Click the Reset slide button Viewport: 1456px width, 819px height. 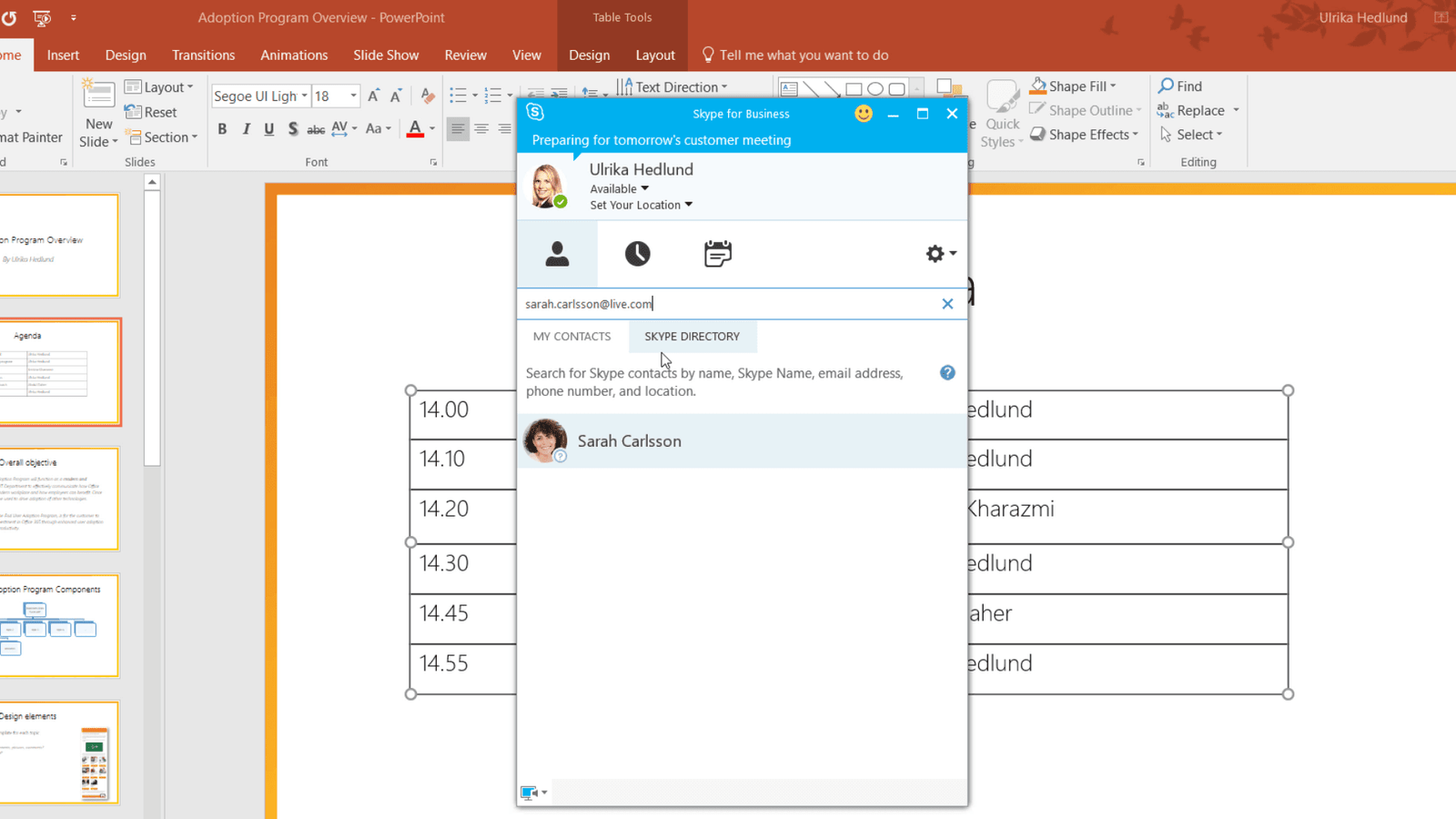152,113
